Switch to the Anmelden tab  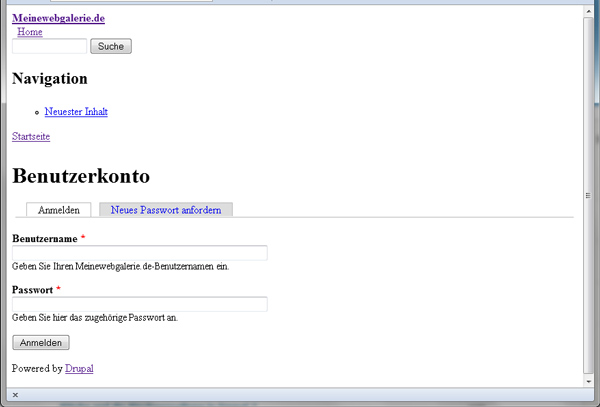pyautogui.click(x=59, y=210)
